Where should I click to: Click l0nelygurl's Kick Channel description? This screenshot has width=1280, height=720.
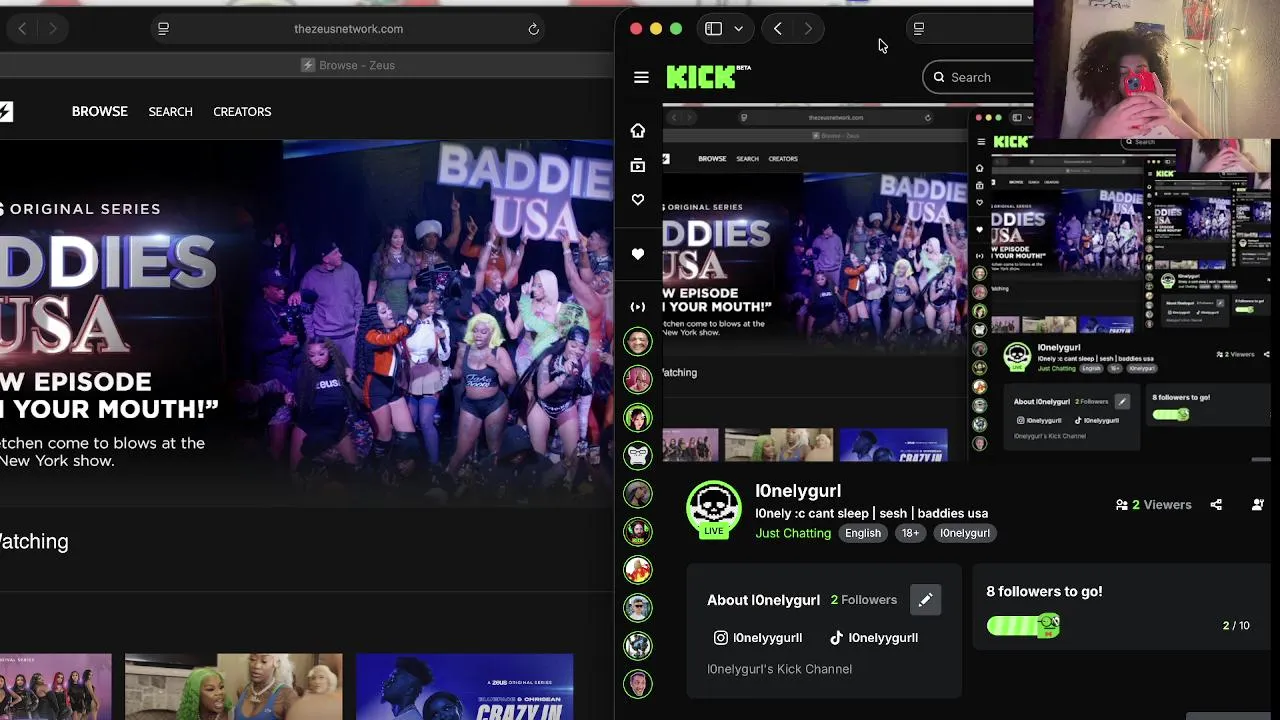click(x=779, y=669)
